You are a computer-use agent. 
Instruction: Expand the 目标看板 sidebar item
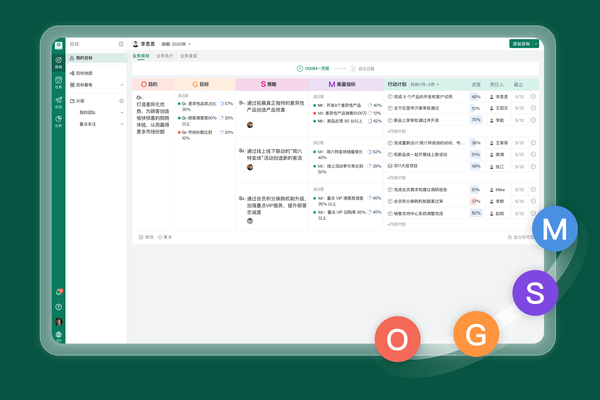pyautogui.click(x=122, y=85)
